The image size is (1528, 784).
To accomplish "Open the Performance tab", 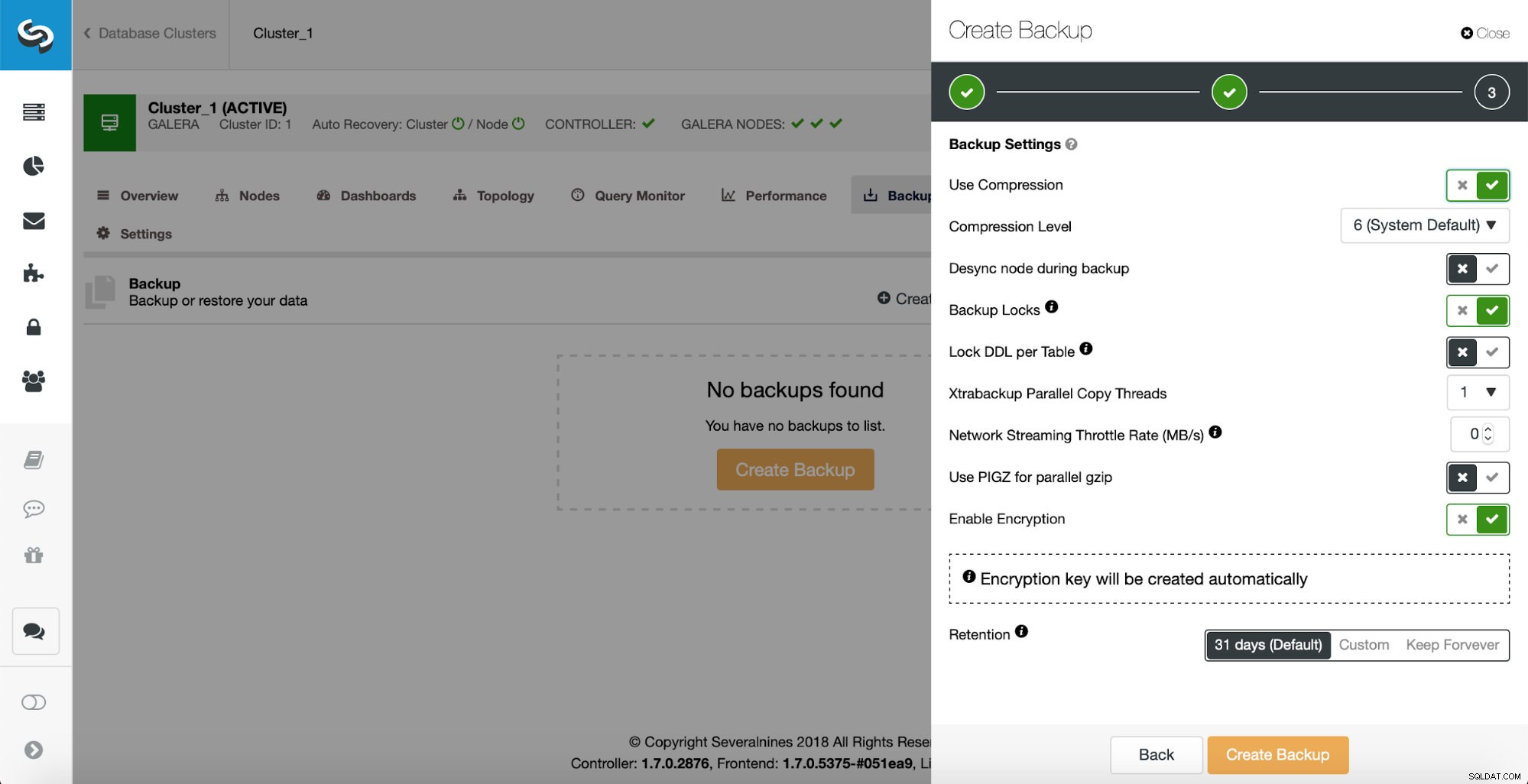I will 774,196.
